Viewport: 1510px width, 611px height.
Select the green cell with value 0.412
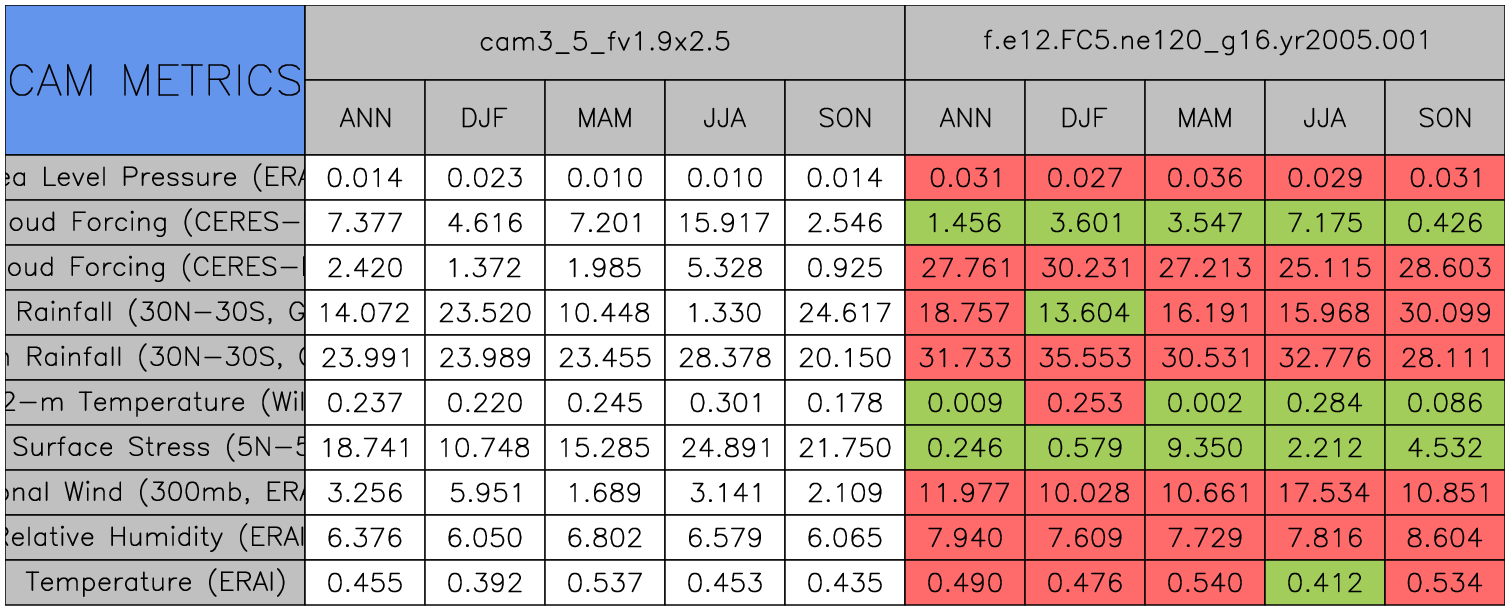point(1324,582)
